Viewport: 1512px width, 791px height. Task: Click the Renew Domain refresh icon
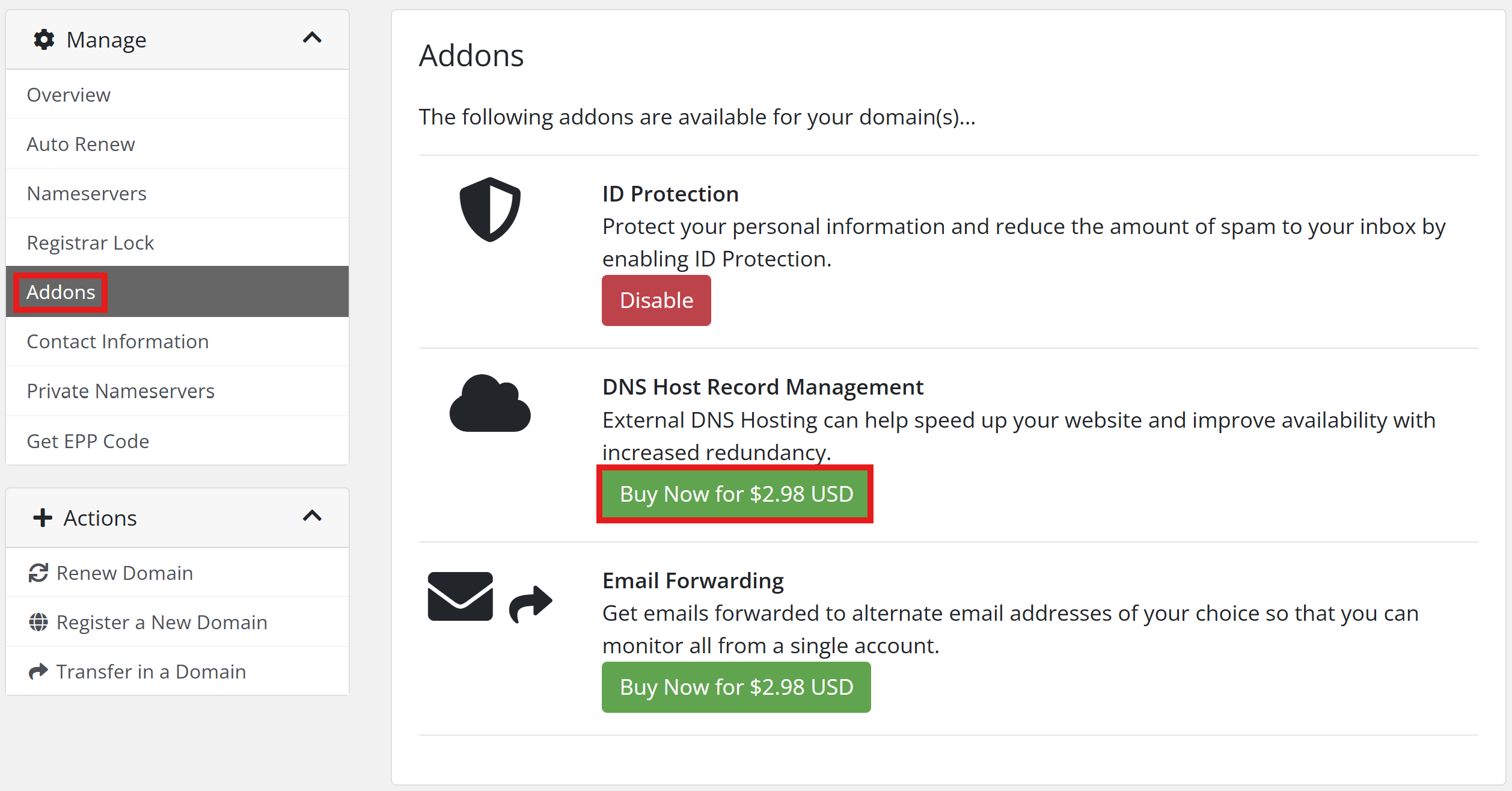38,573
